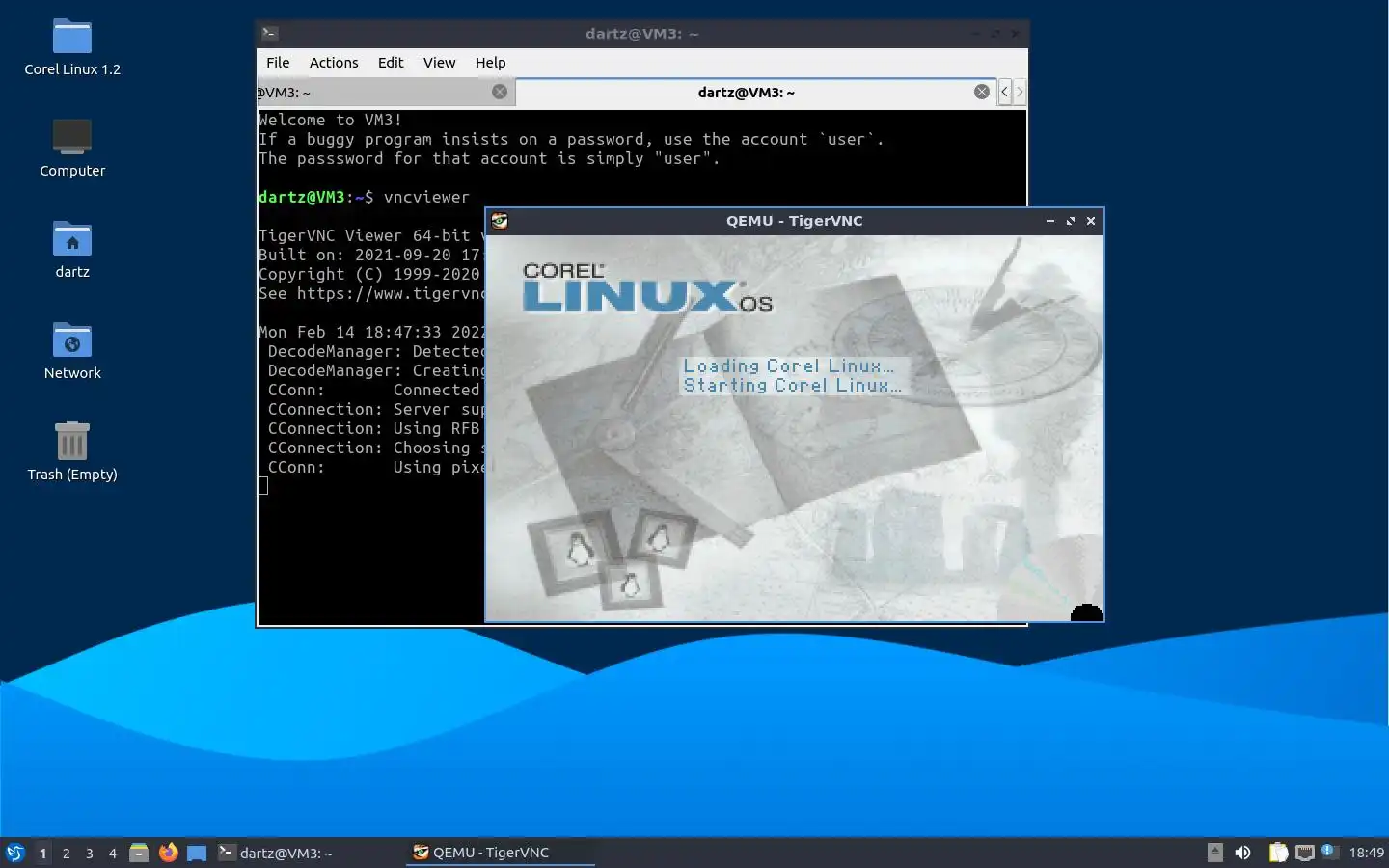1389x868 pixels.
Task: Select the active dartz@VM3 terminal tab
Action: coord(755,93)
